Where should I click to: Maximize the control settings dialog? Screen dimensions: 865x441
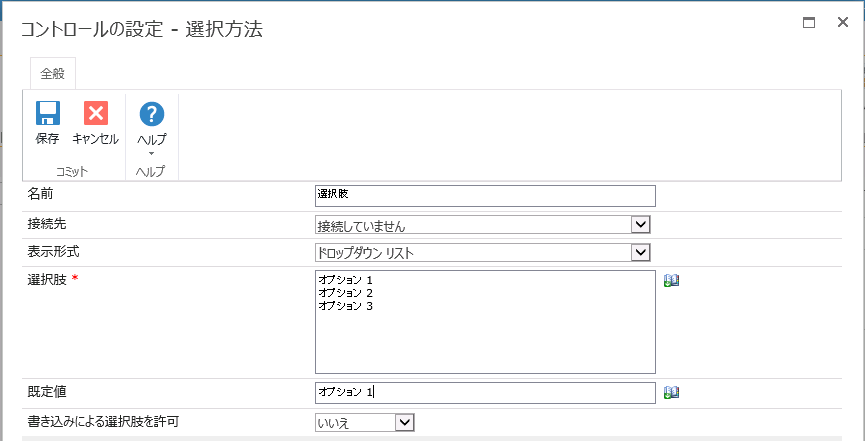coord(809,22)
